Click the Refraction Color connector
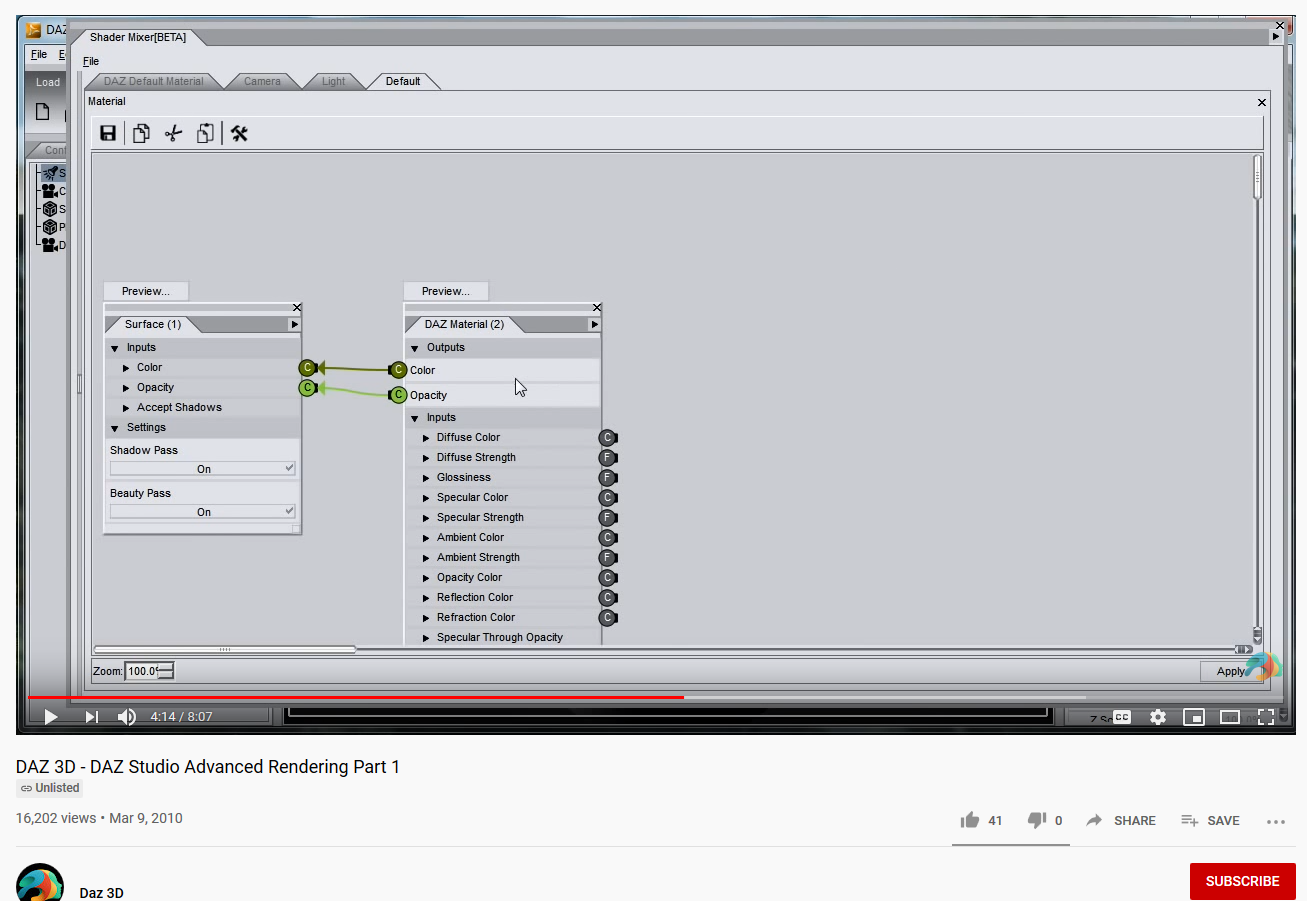The image size is (1308, 906). 608,618
